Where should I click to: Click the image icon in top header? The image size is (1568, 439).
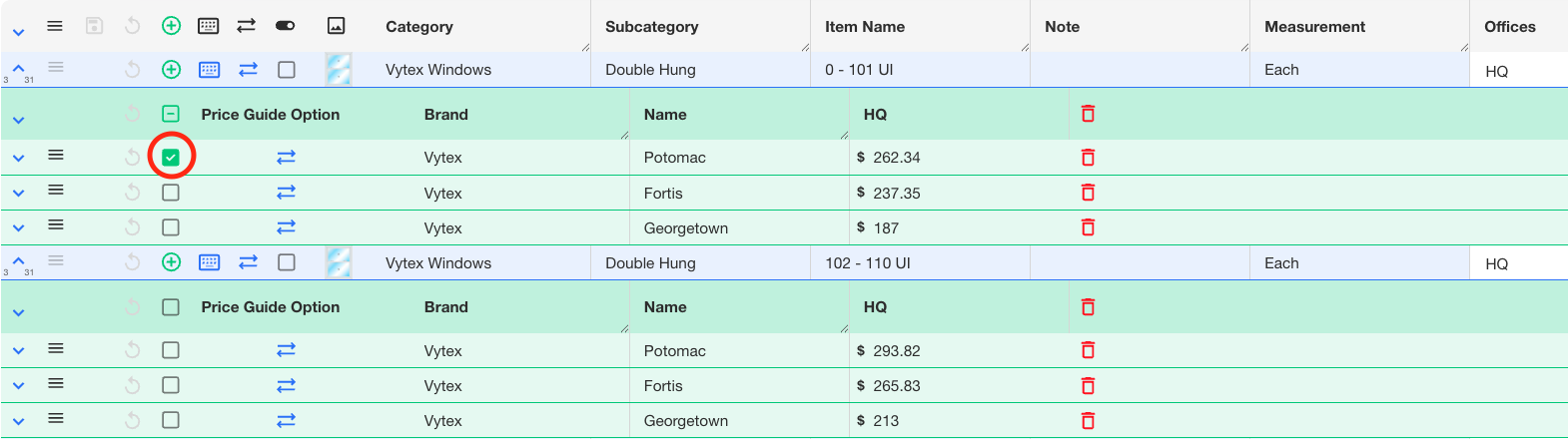(337, 26)
